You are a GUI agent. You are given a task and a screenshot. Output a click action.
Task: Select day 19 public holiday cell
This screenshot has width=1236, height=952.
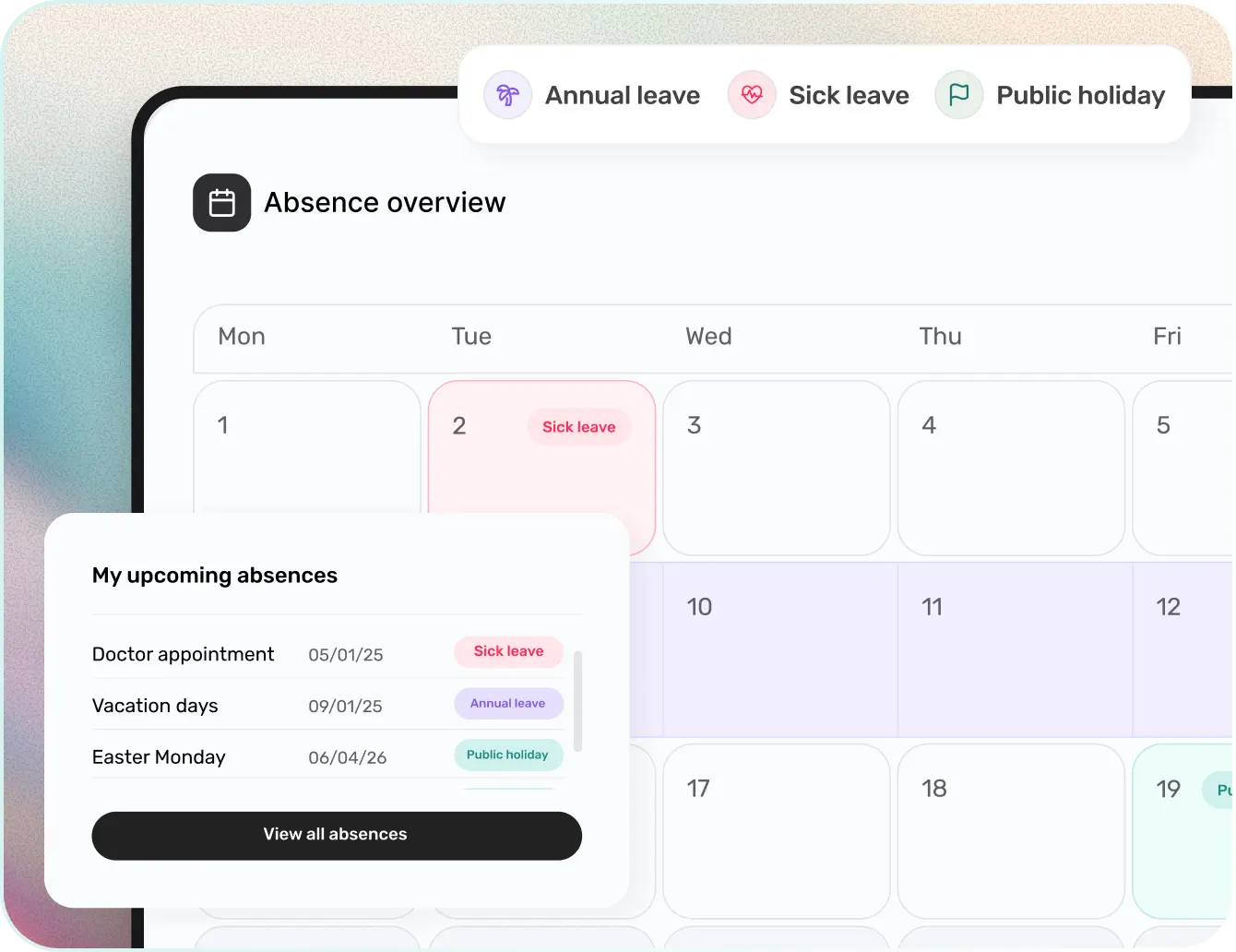point(1183,830)
